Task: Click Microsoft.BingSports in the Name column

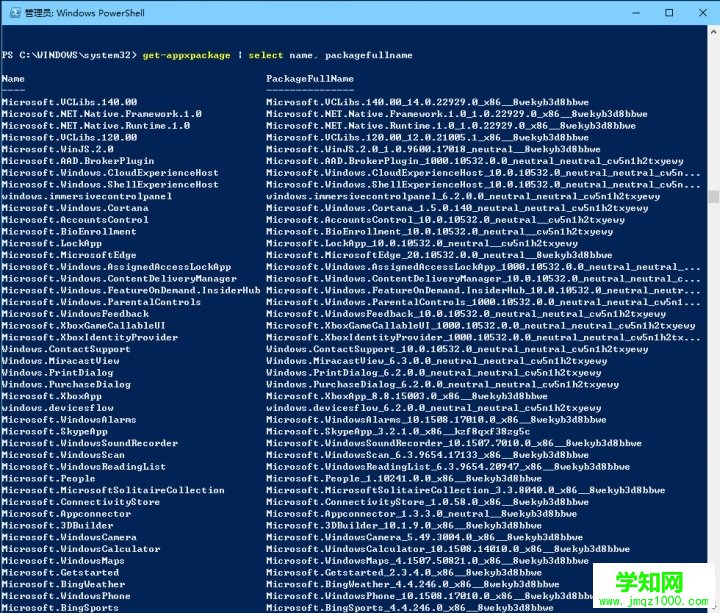Action: click(60, 608)
